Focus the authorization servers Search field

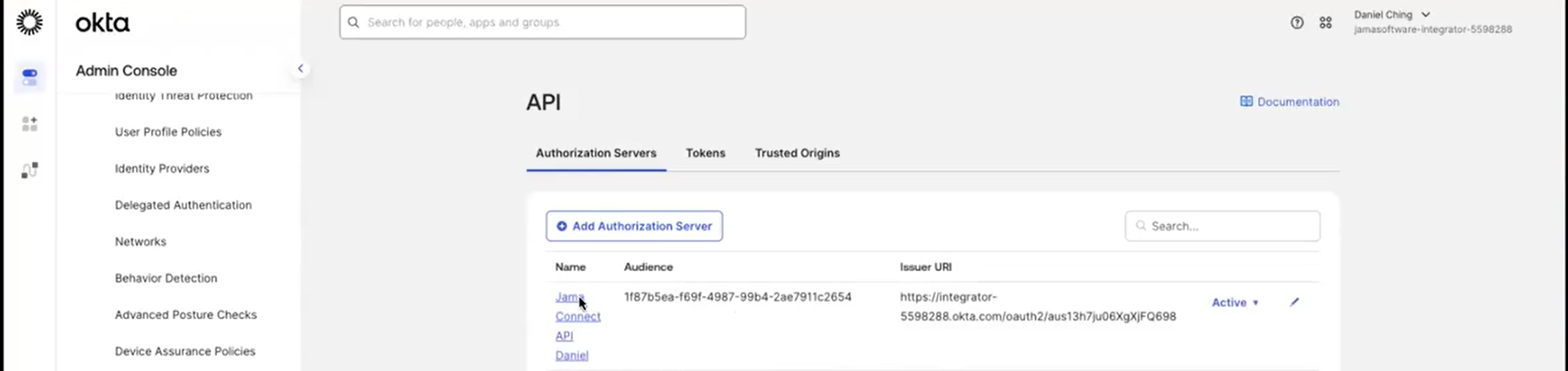(1222, 226)
